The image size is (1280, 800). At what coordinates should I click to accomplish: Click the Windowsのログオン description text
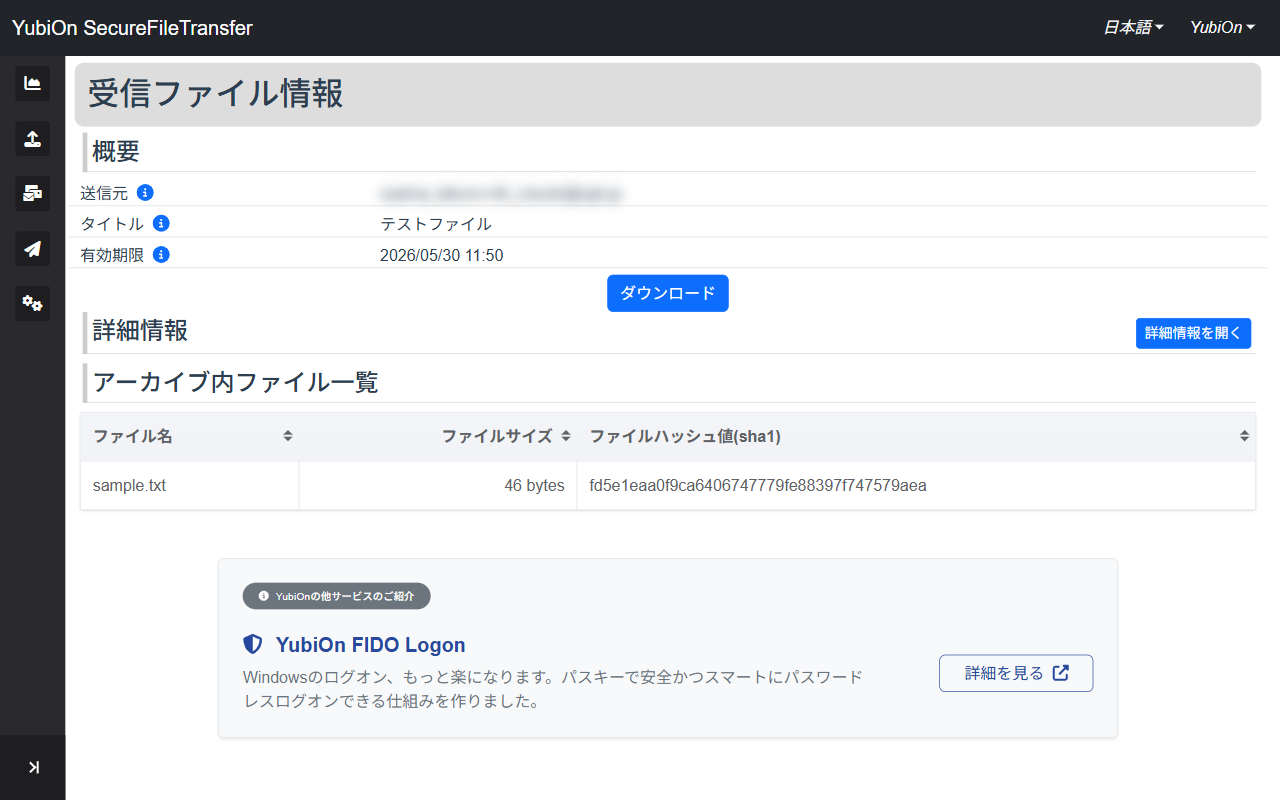(553, 689)
